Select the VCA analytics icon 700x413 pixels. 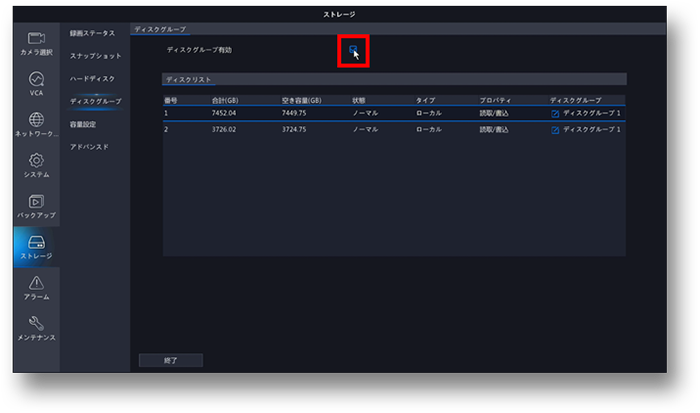(x=36, y=79)
